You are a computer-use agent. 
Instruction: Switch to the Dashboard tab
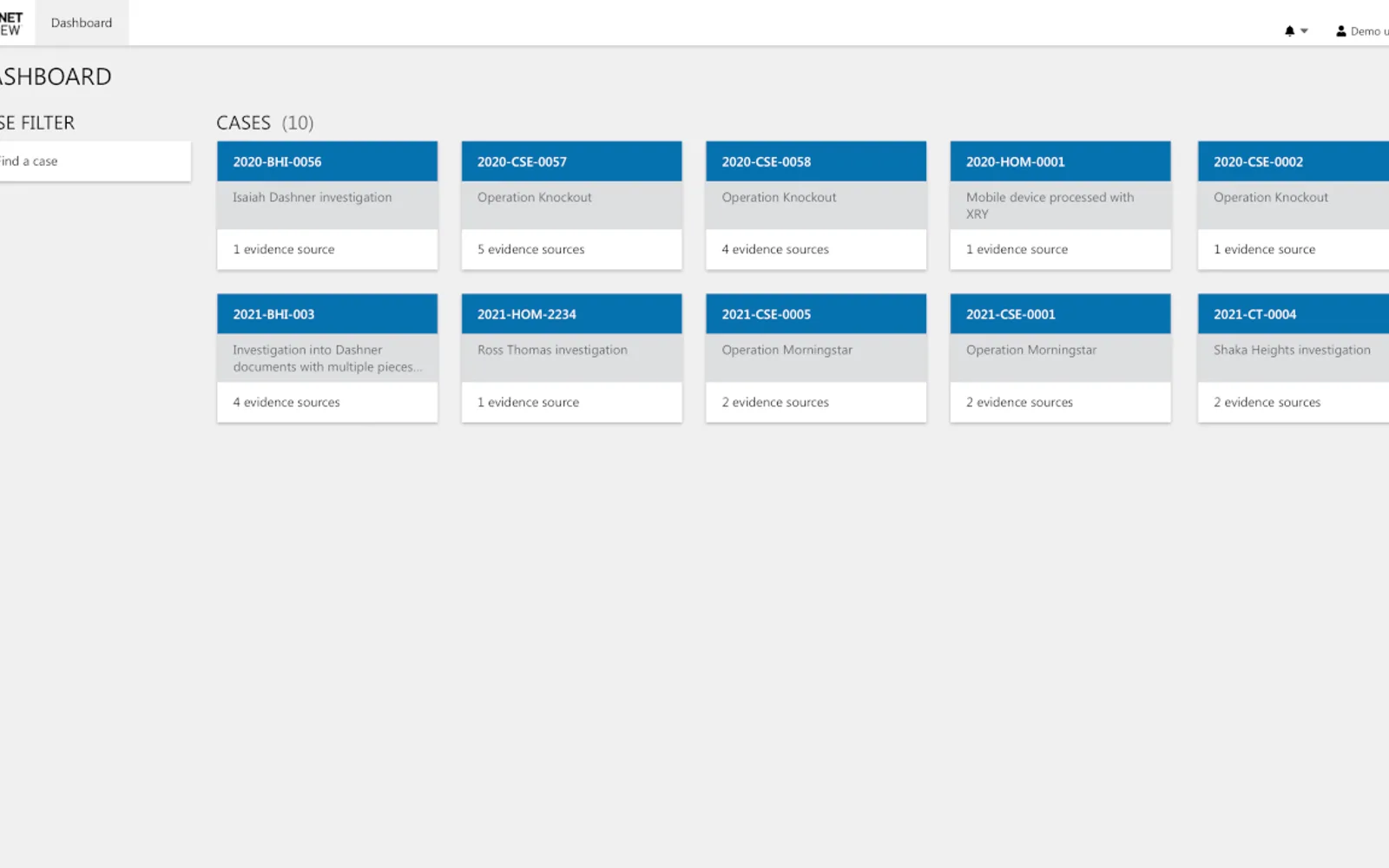click(82, 23)
